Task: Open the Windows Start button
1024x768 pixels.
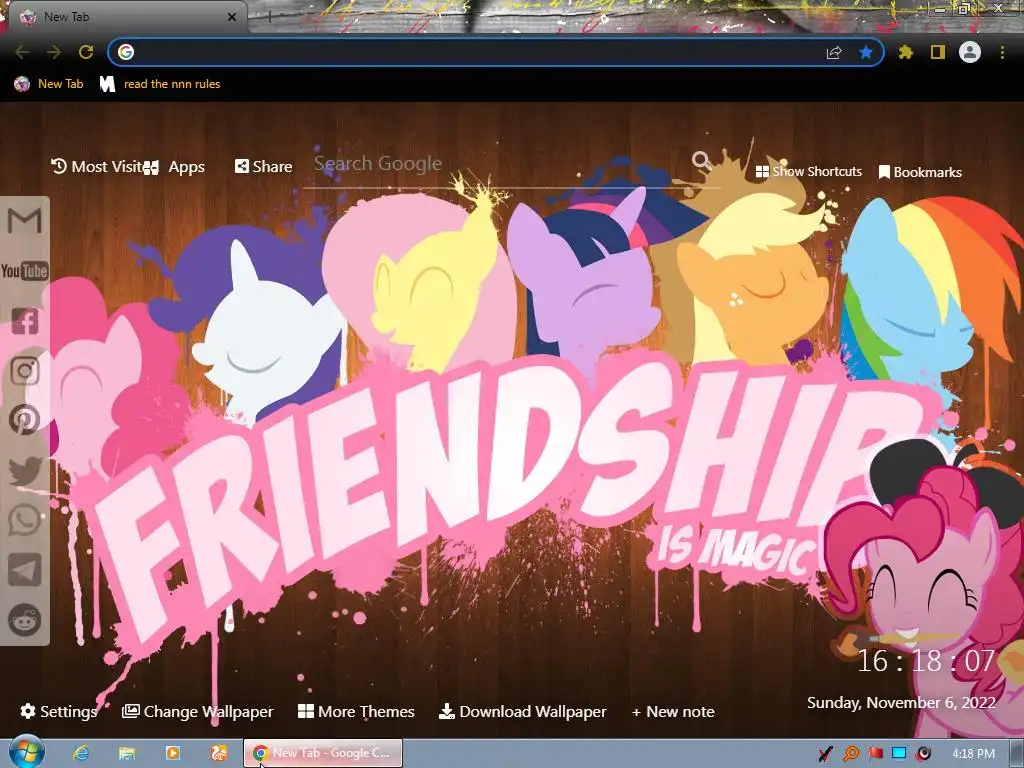Action: [x=26, y=753]
